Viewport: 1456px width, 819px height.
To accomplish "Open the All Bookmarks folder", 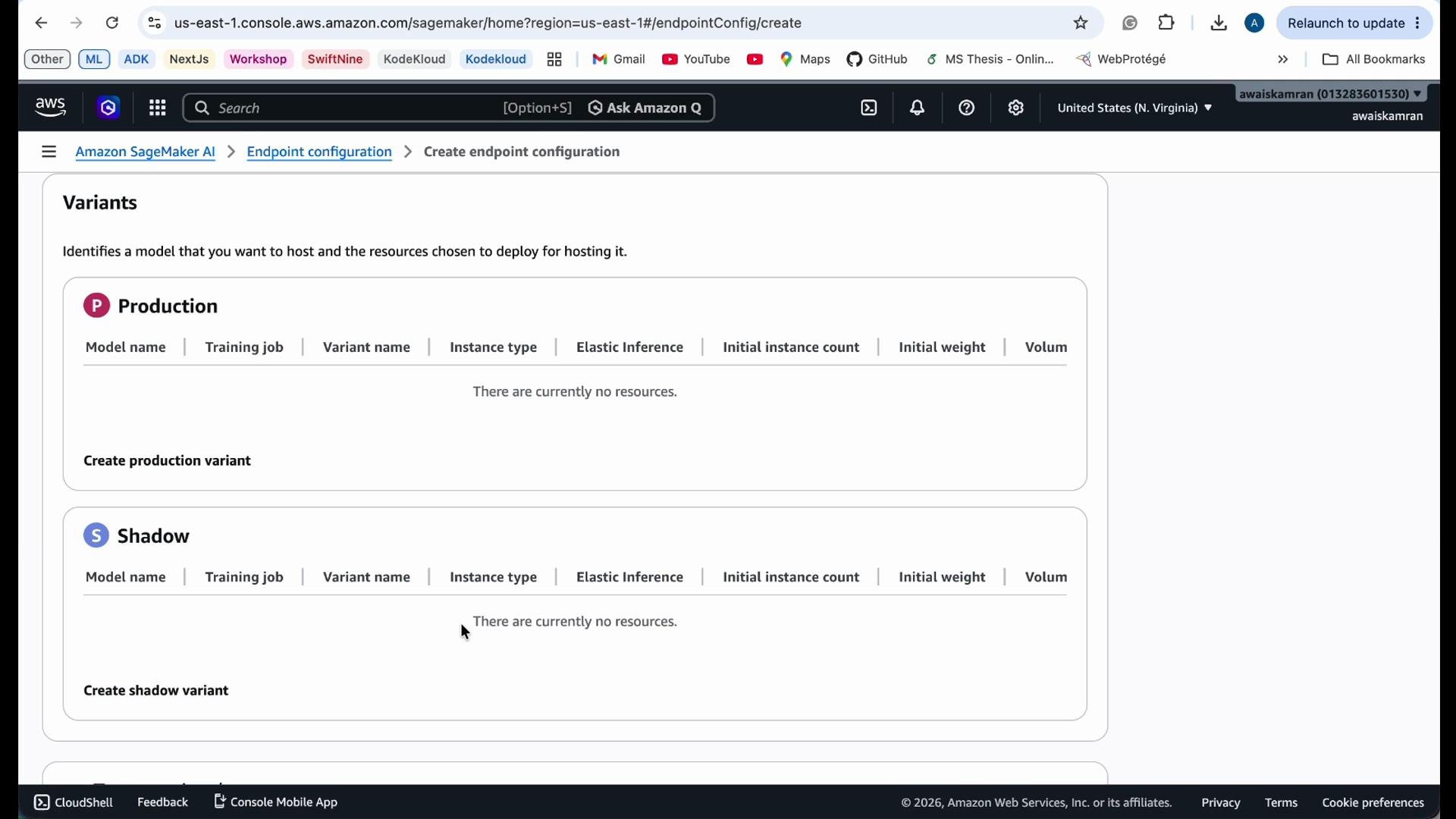I will 1373,59.
